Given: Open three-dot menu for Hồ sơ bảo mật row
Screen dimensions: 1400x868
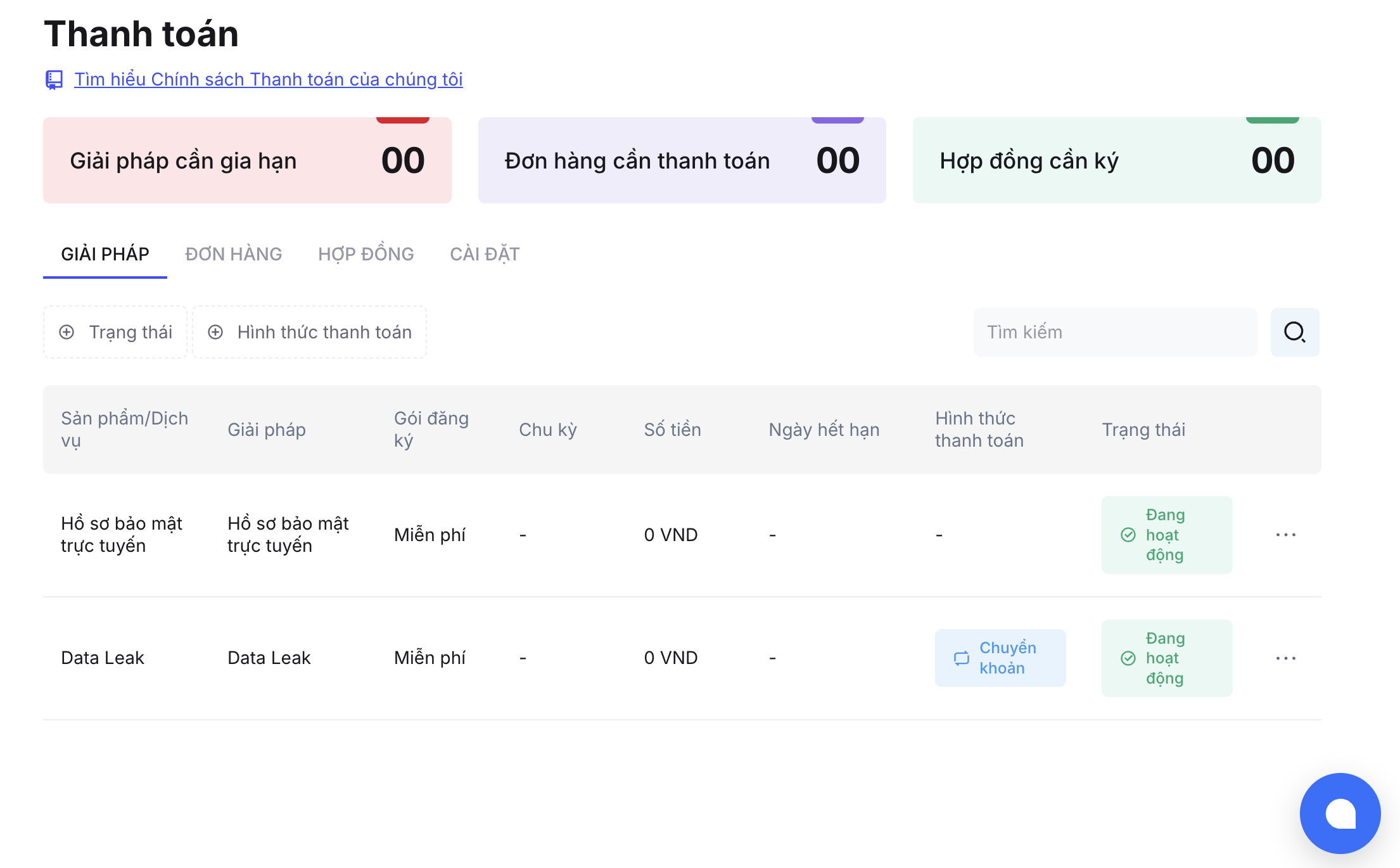Looking at the screenshot, I should pyautogui.click(x=1285, y=535).
